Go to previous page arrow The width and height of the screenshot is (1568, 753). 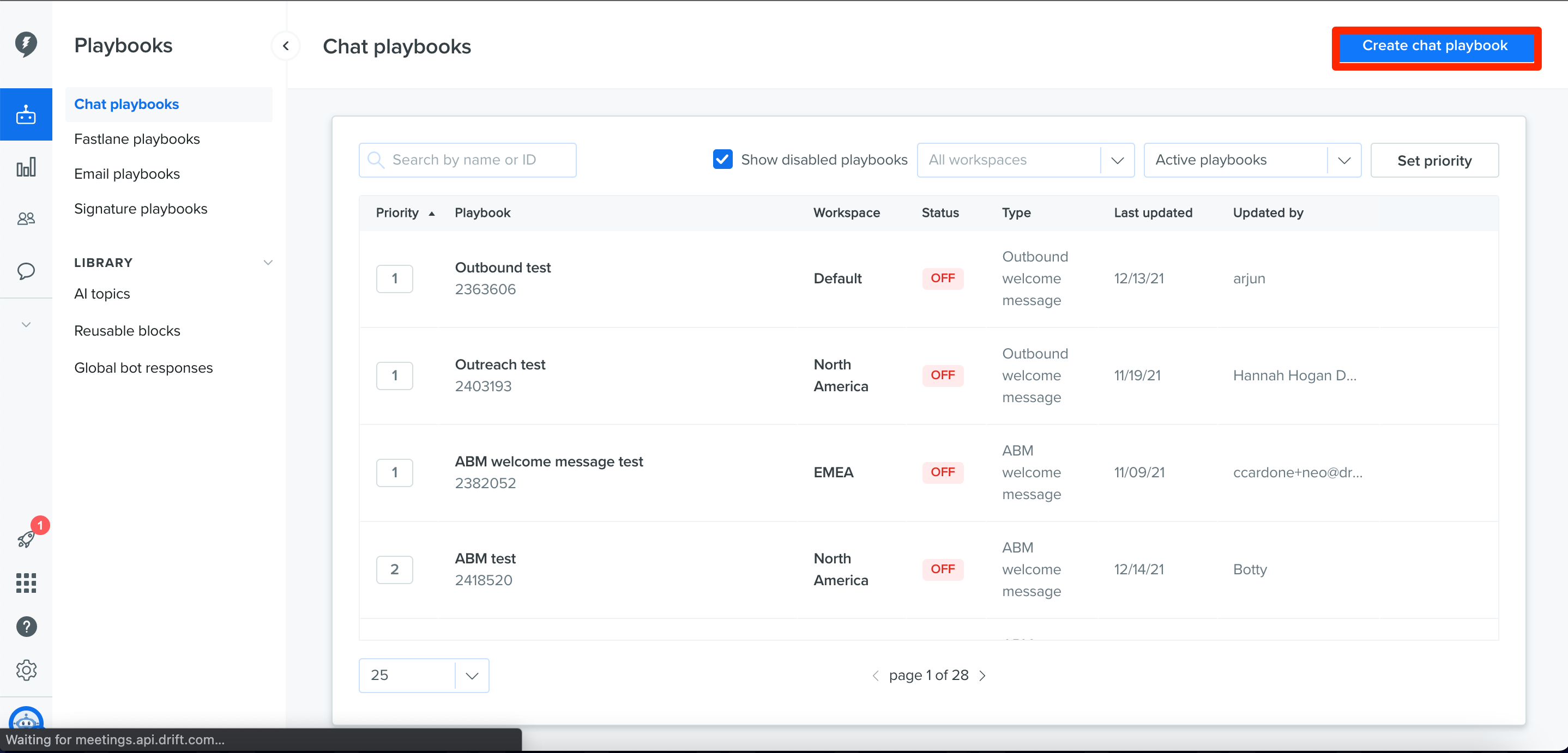(875, 676)
